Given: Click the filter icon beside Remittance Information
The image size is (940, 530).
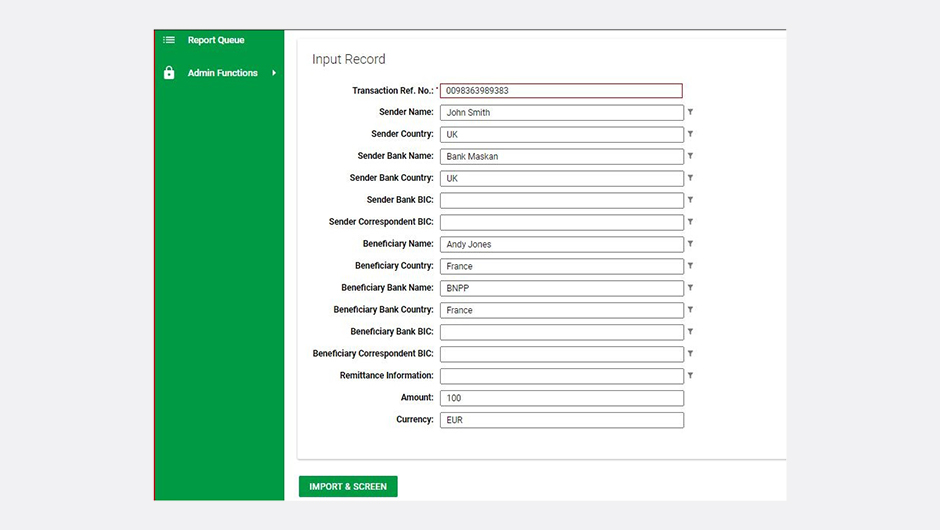Looking at the screenshot, I should point(690,375).
